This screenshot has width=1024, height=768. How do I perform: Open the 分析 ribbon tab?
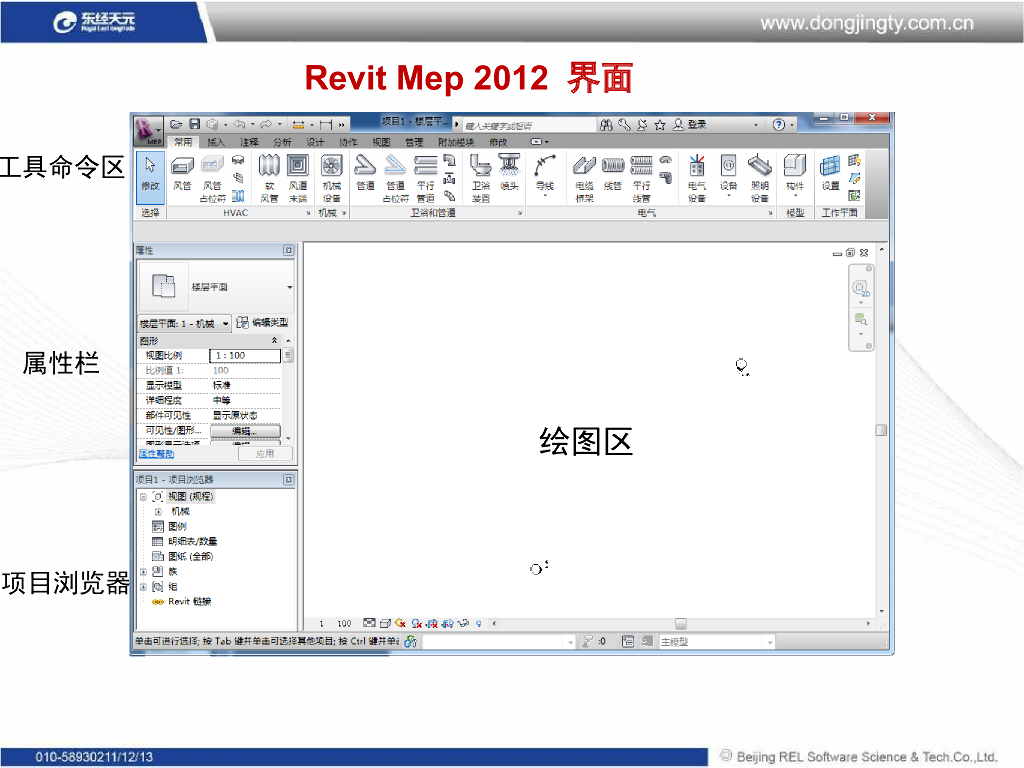(283, 142)
